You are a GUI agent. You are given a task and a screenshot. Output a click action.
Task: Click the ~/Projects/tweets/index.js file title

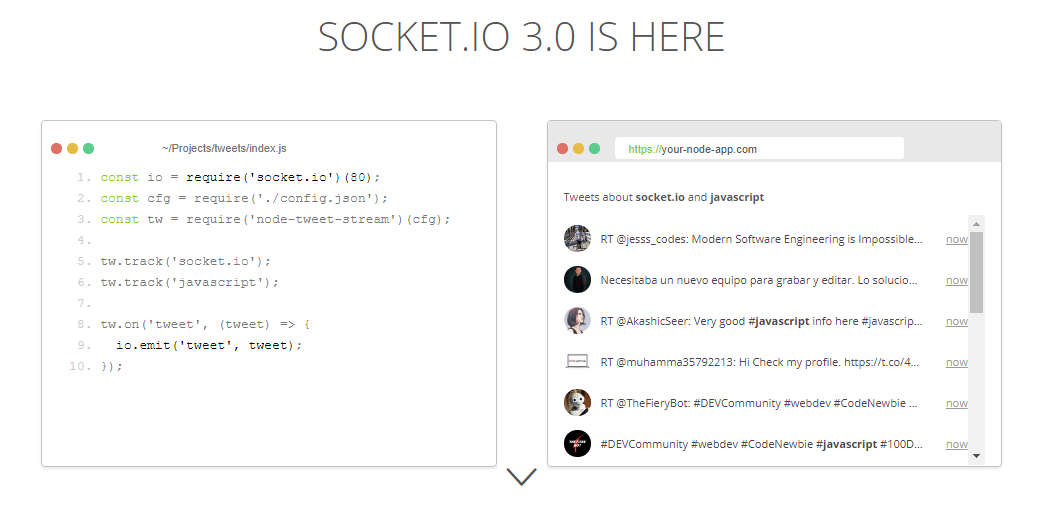click(x=224, y=148)
